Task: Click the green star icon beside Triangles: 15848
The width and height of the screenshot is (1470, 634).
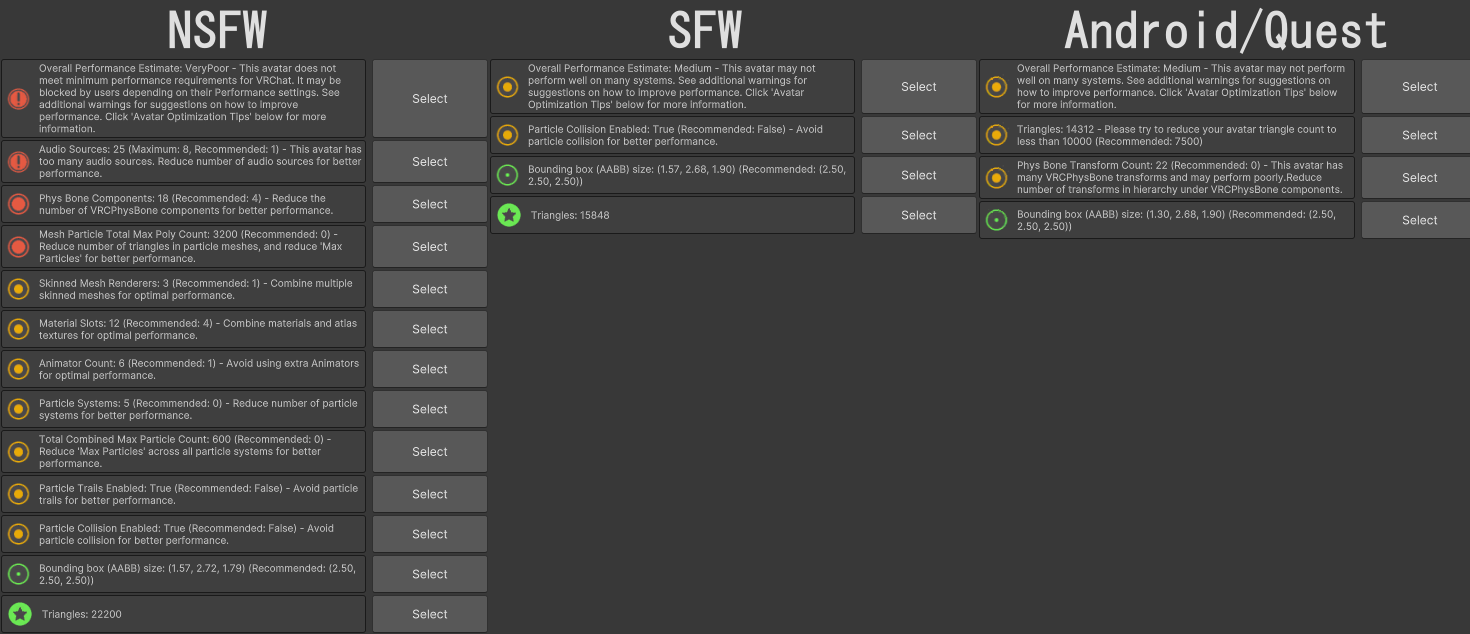Action: (508, 215)
